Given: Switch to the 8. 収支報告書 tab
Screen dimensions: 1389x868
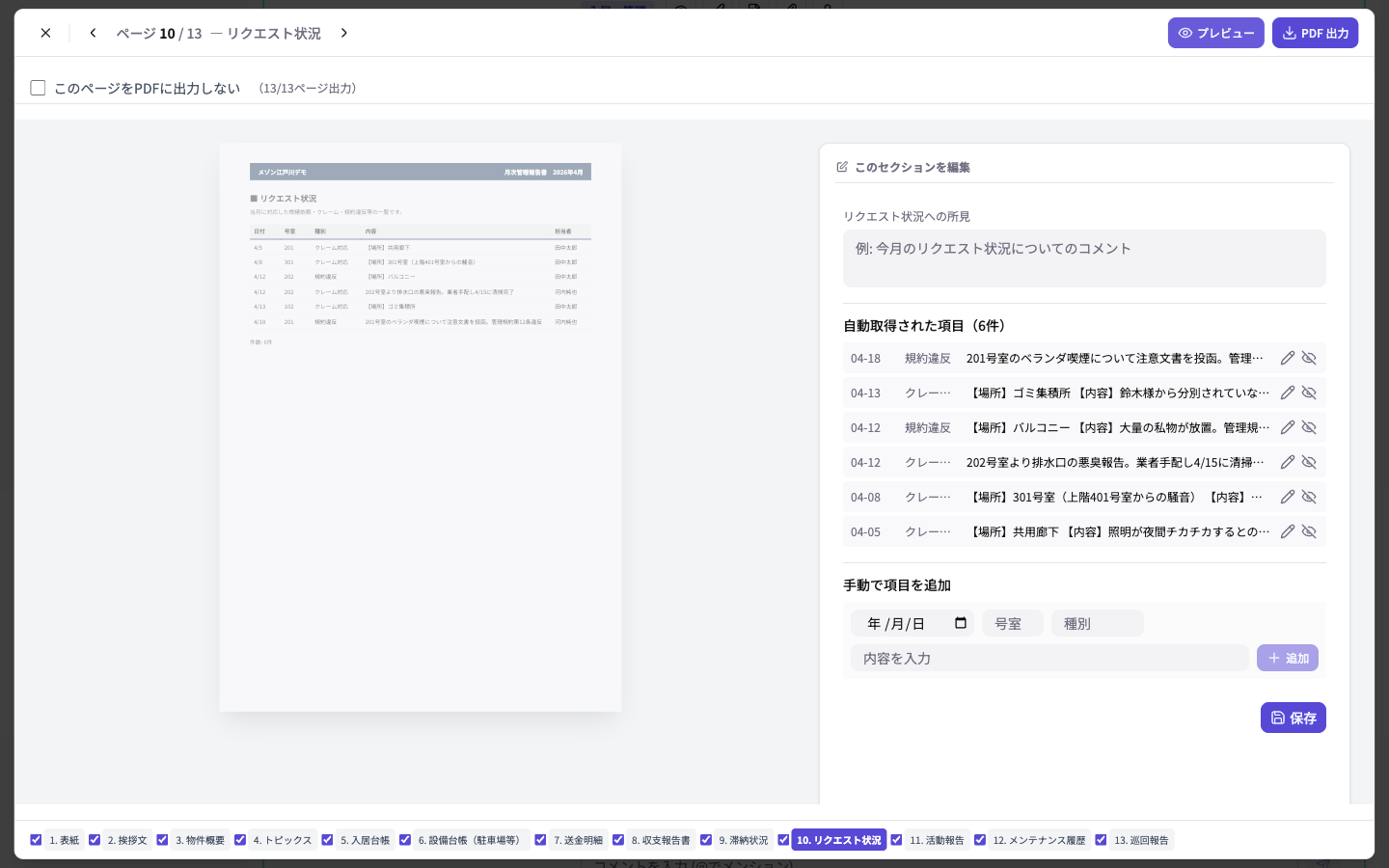Looking at the screenshot, I should click(661, 840).
